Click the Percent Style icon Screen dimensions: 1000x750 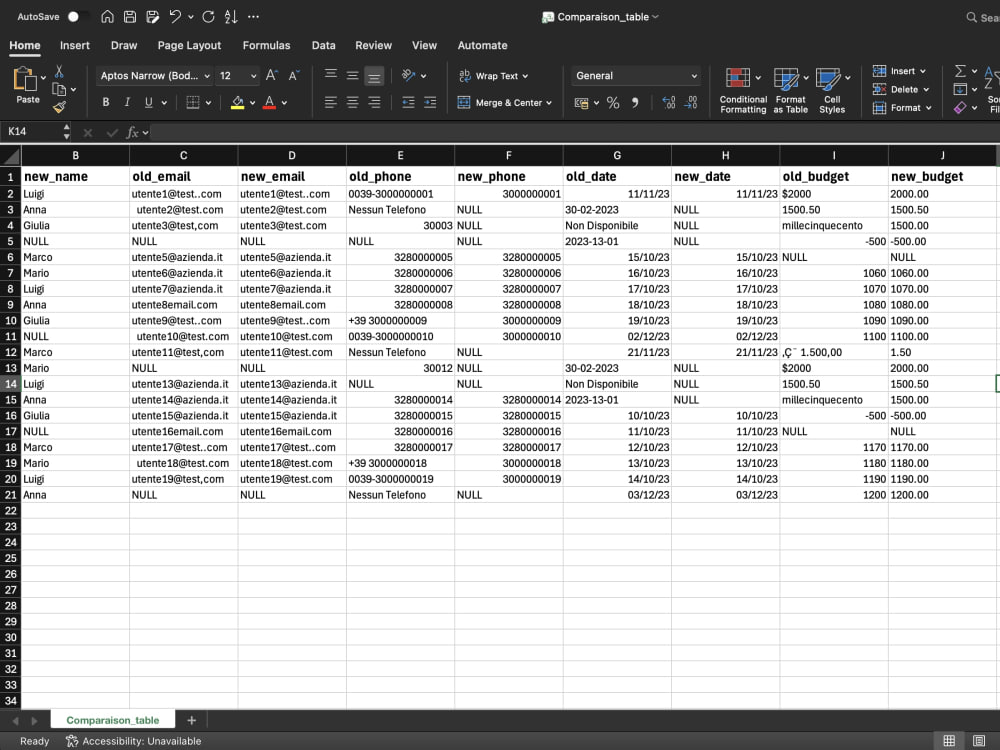tap(613, 102)
